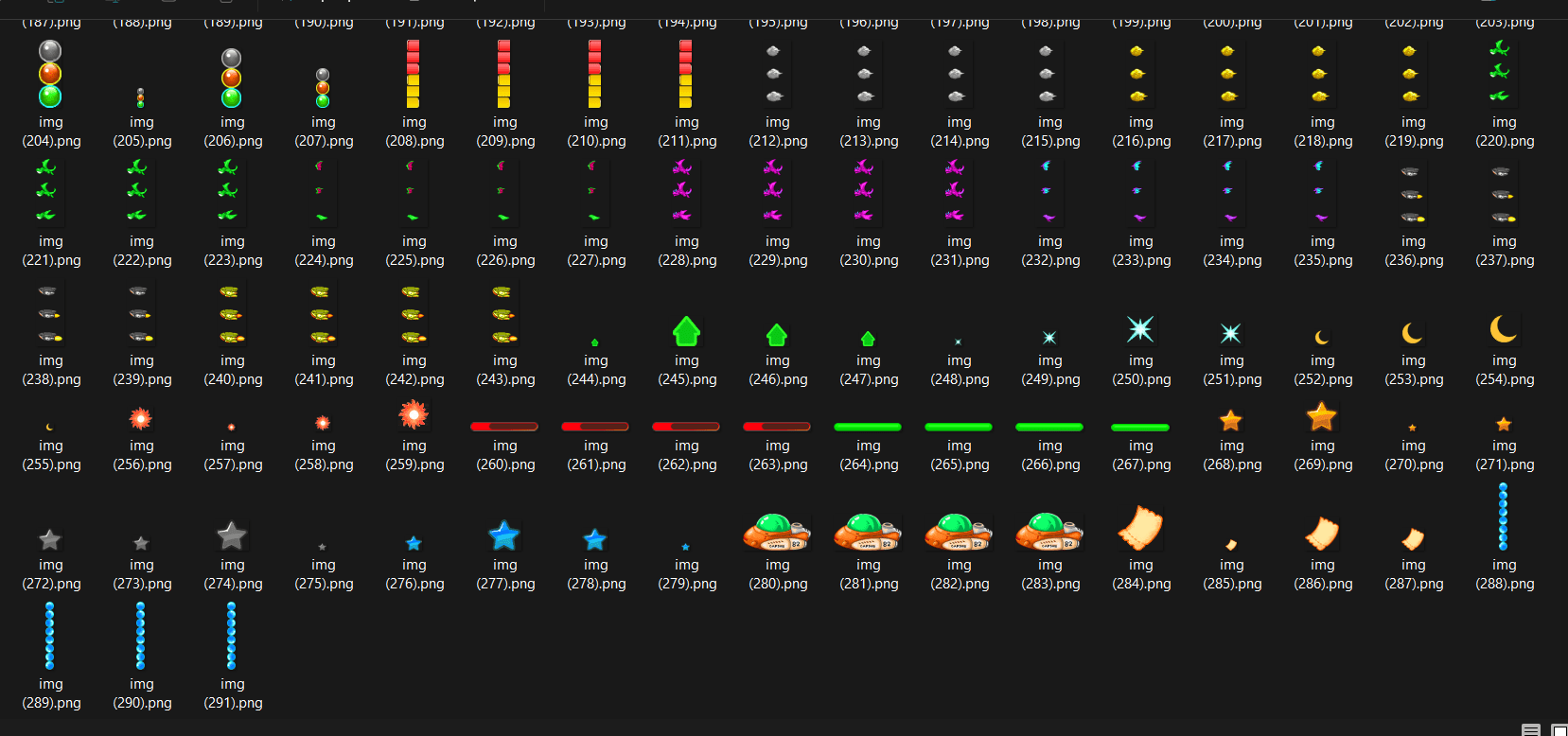Click the red health bar img (260).png
The image size is (1568, 736).
[504, 427]
